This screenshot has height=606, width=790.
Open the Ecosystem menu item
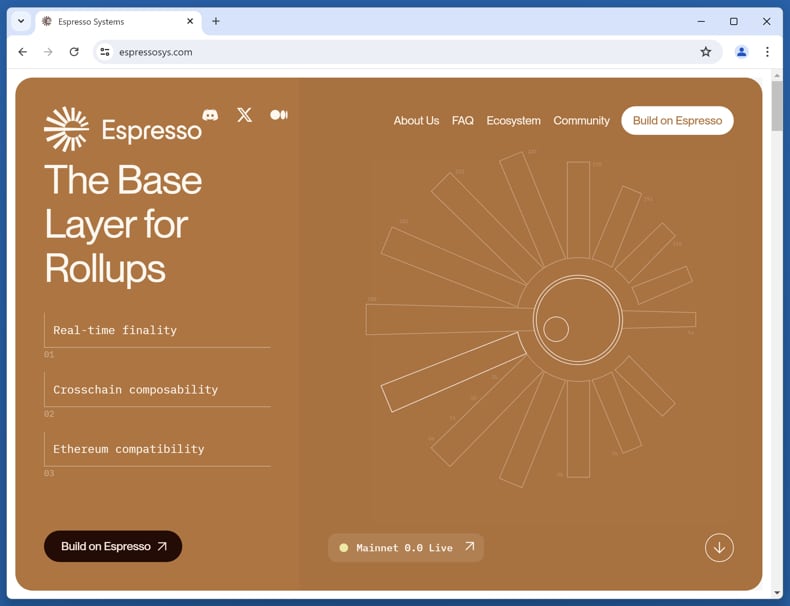pos(513,120)
